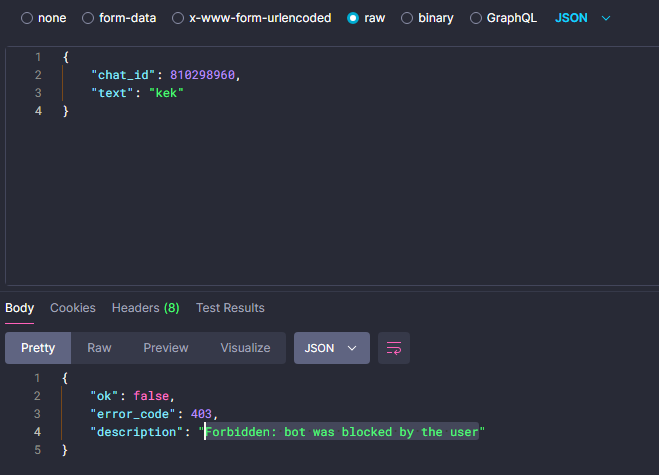This screenshot has width=659, height=475.
Task: Click the response description error text
Action: pyautogui.click(x=342, y=432)
